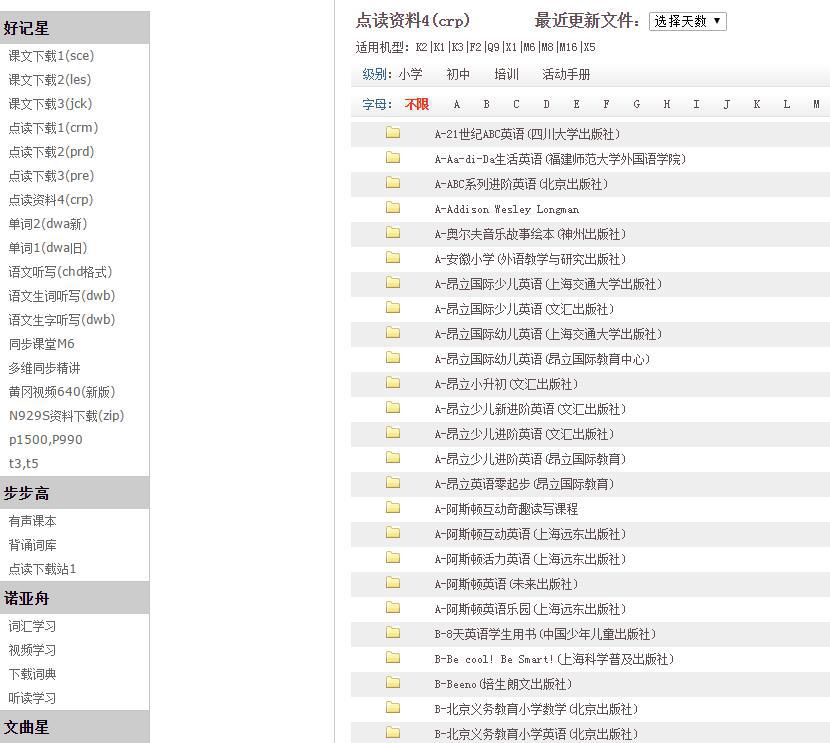Filter by level 初中

tap(458, 74)
